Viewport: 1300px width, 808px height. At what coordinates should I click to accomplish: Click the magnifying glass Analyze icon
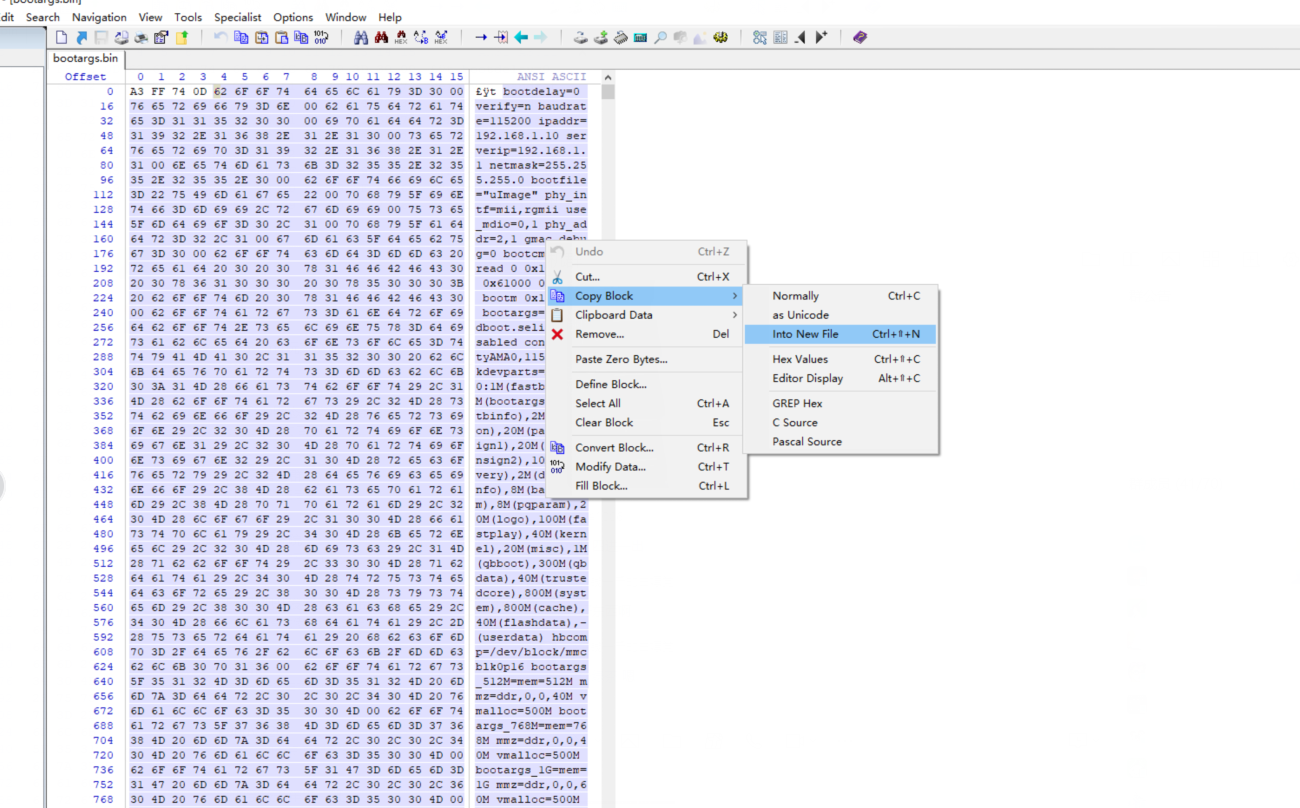[x=660, y=37]
